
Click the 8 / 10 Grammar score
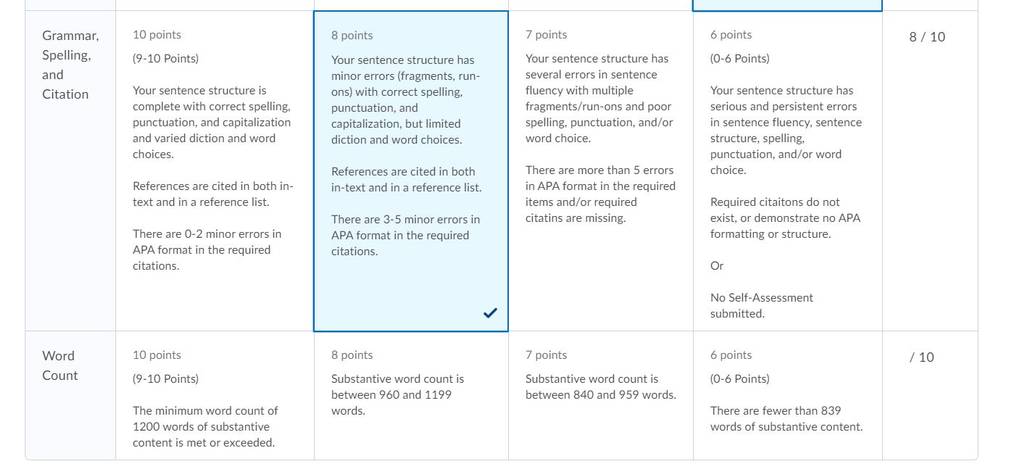(927, 37)
